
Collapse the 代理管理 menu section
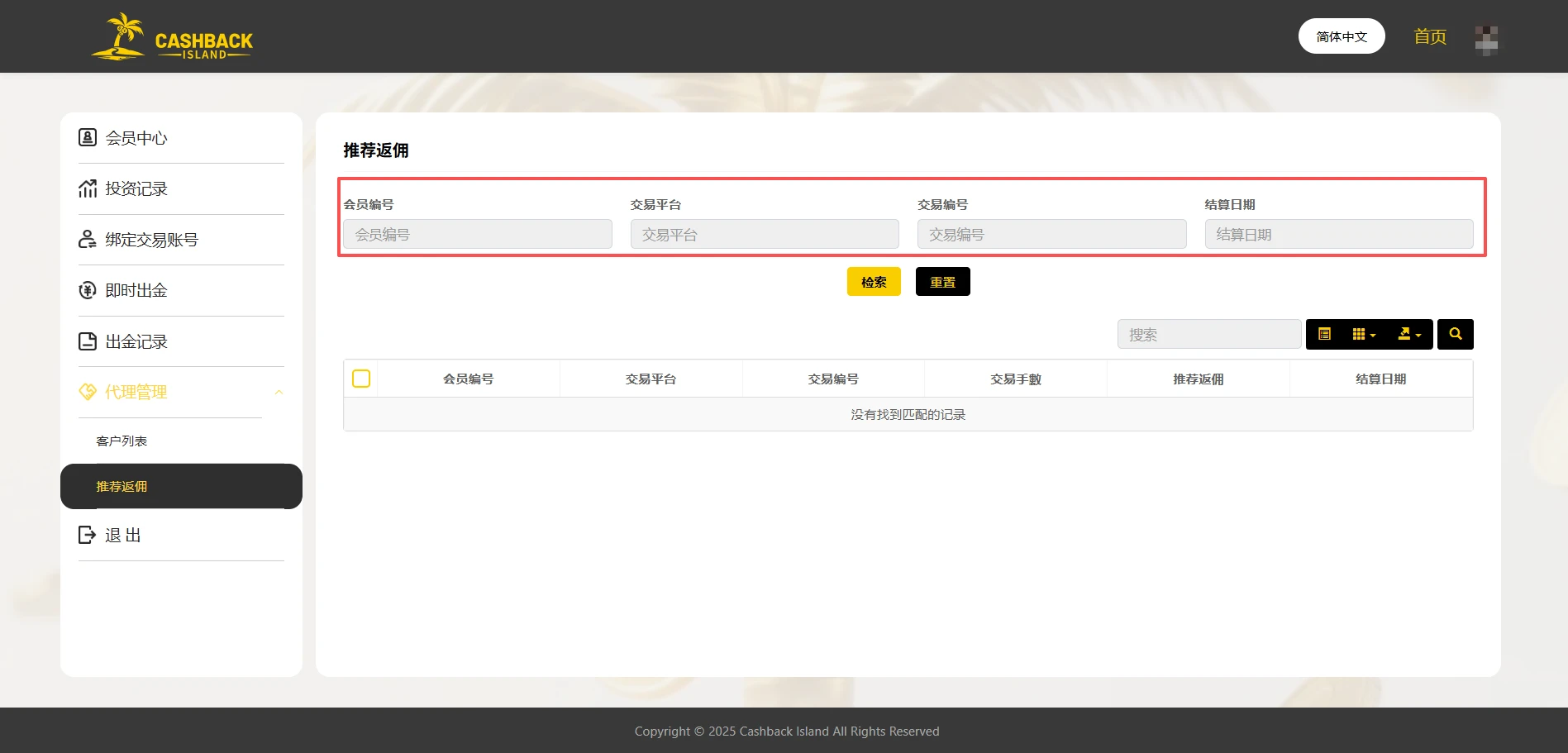tap(279, 392)
